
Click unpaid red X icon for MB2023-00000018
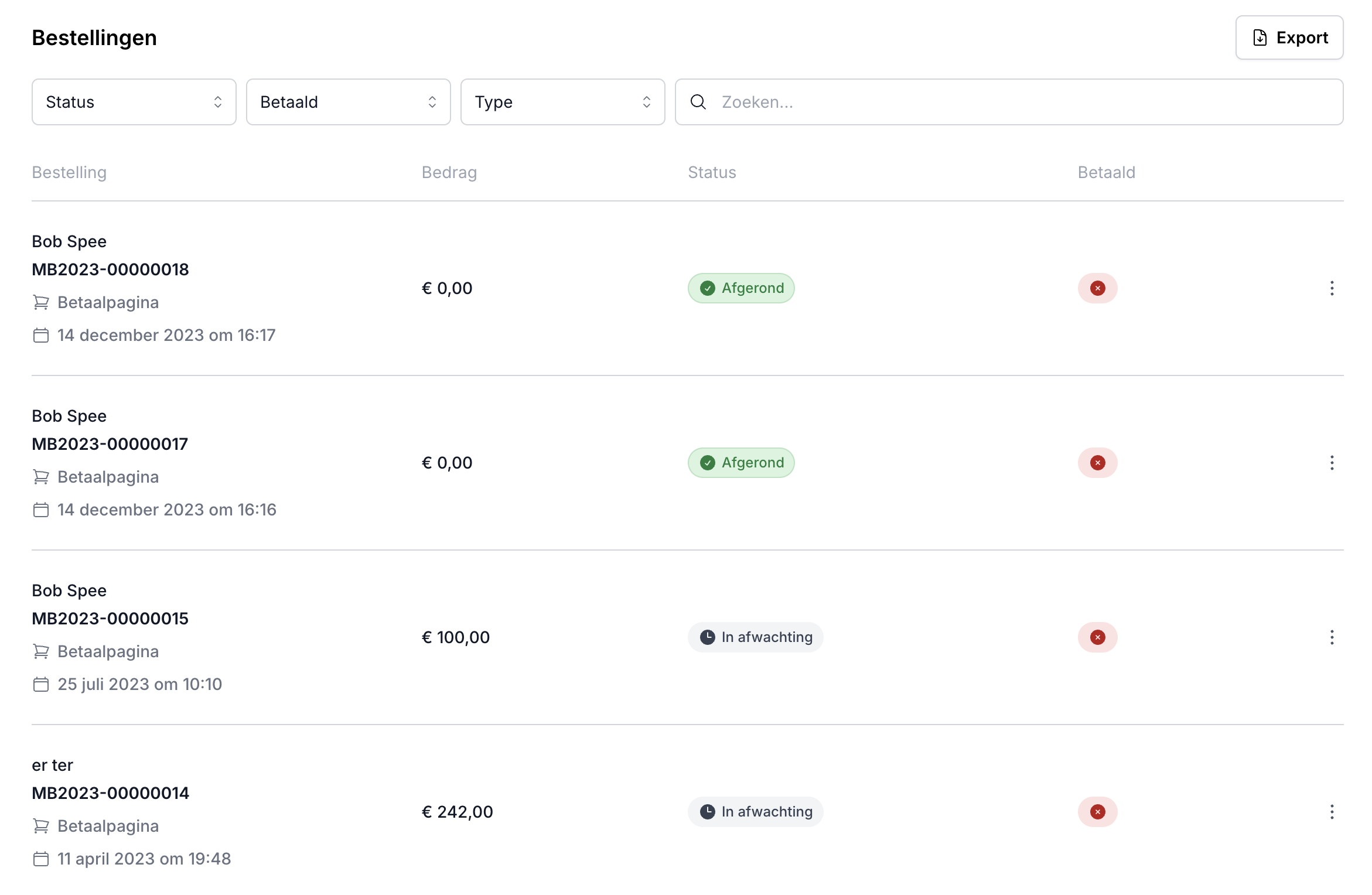(1097, 288)
